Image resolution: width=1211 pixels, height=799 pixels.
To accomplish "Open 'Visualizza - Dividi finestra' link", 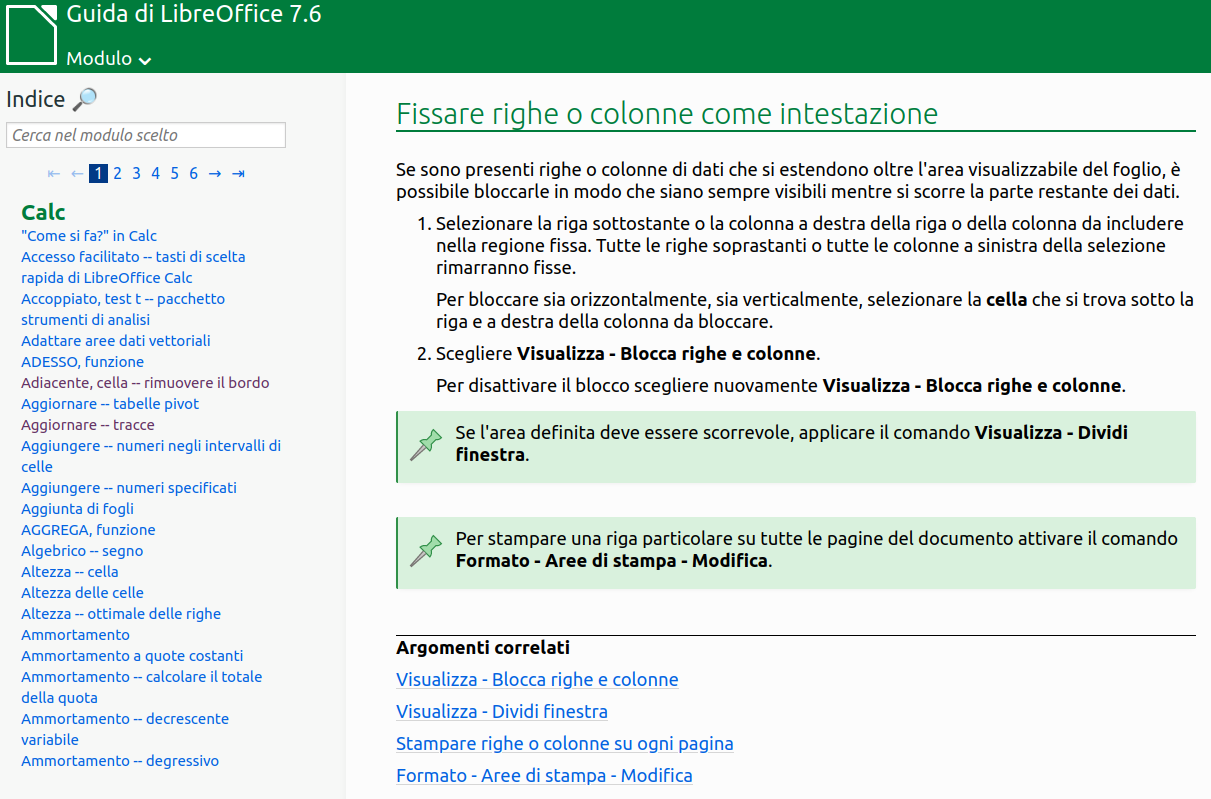I will tap(503, 711).
